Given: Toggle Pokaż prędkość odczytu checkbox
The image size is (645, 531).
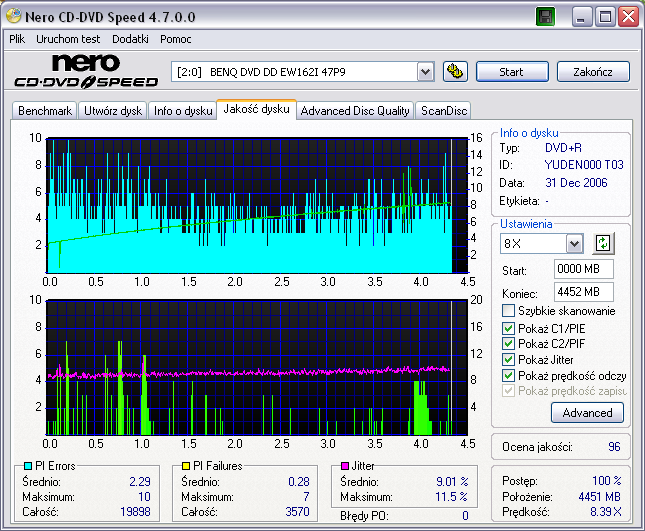Looking at the screenshot, I should point(508,376).
